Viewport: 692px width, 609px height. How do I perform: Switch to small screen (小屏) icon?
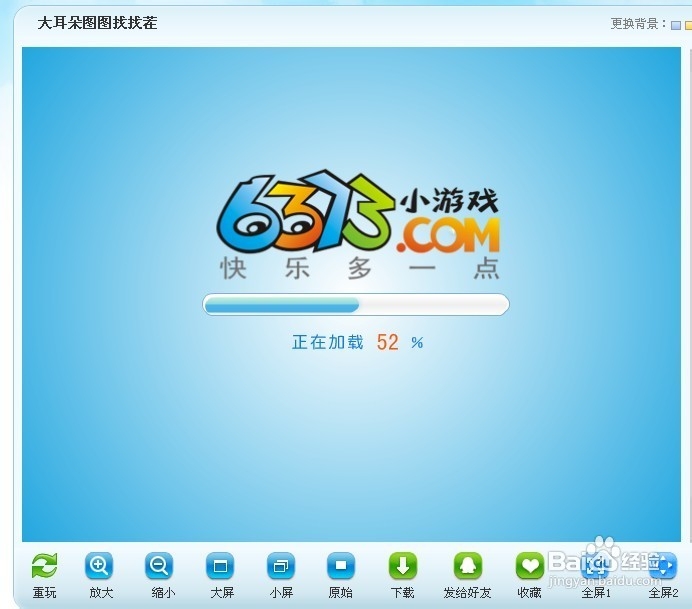click(281, 565)
